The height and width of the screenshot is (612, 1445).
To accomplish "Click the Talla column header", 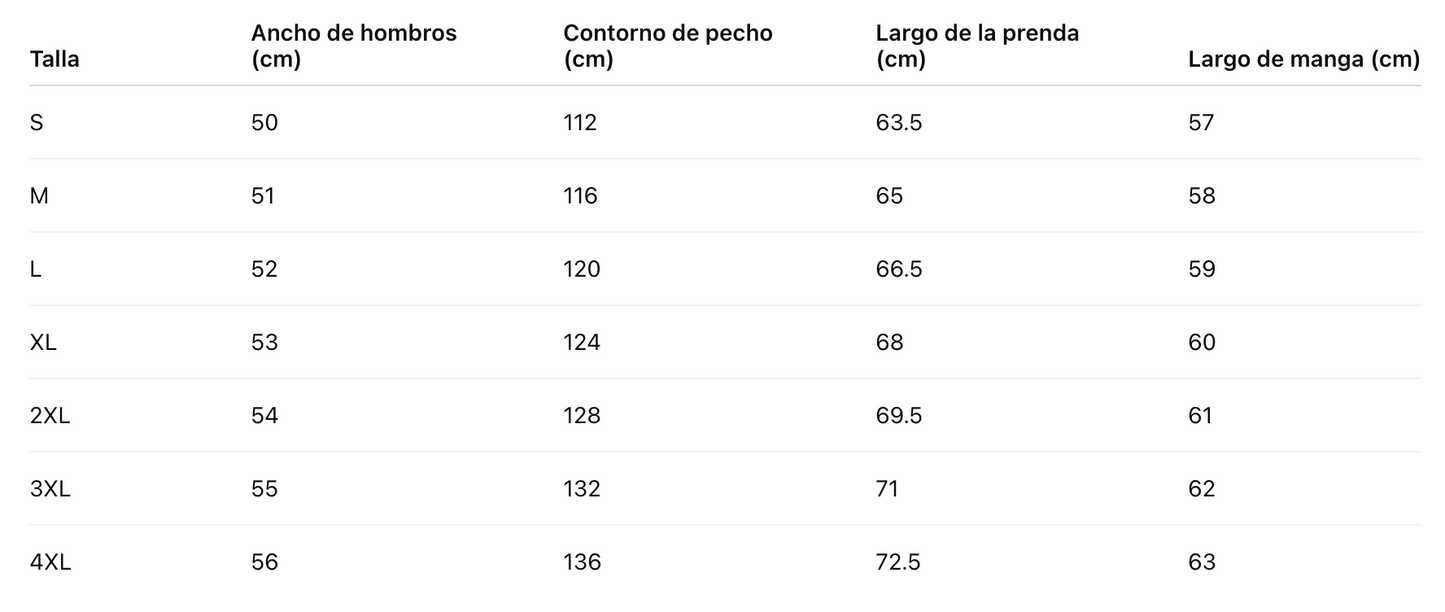I will click(55, 59).
